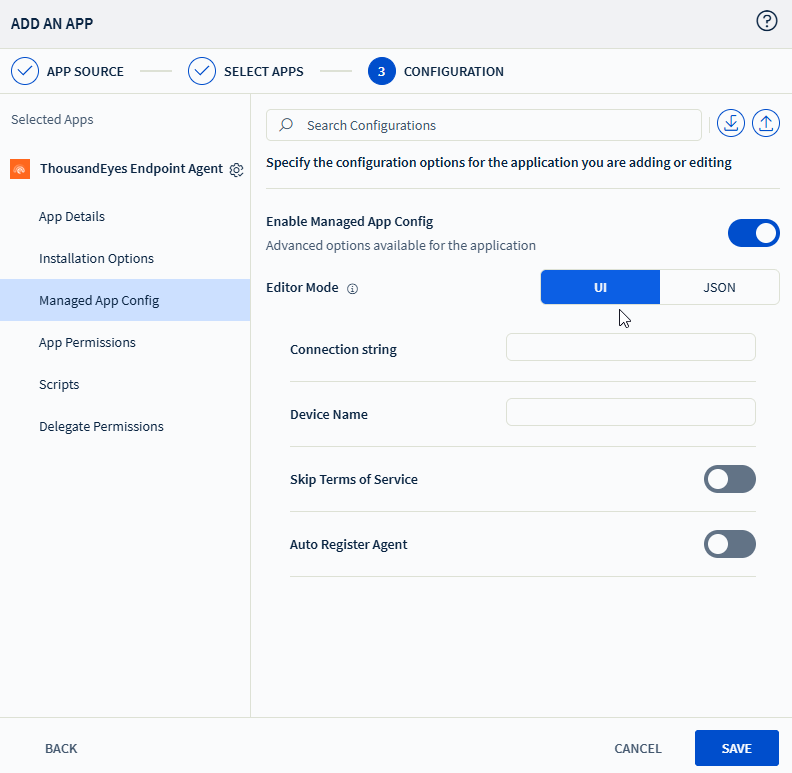Image resolution: width=792 pixels, height=773 pixels.
Task: Click the Connection string input field
Action: [630, 347]
